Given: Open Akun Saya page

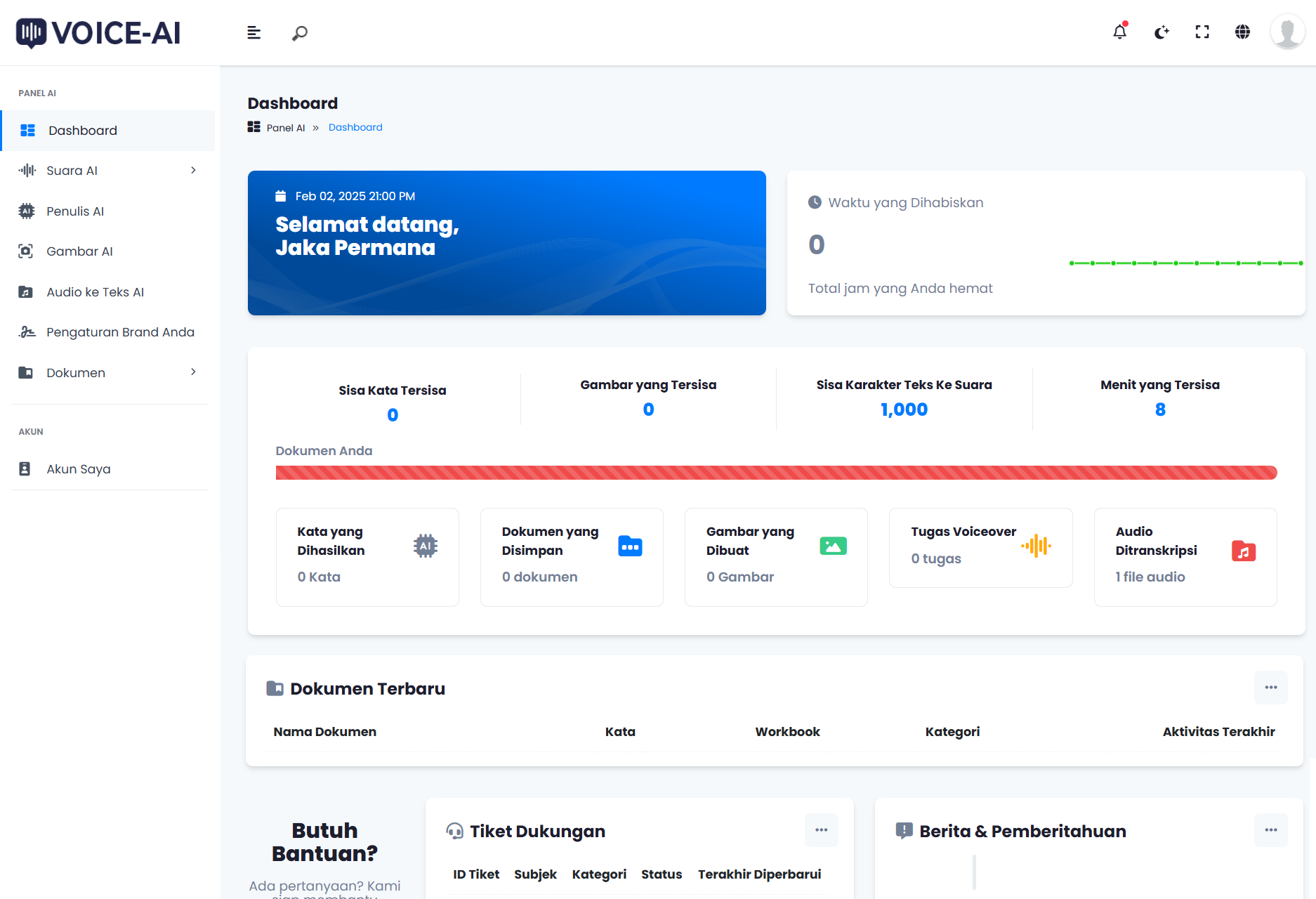Looking at the screenshot, I should [x=79, y=469].
